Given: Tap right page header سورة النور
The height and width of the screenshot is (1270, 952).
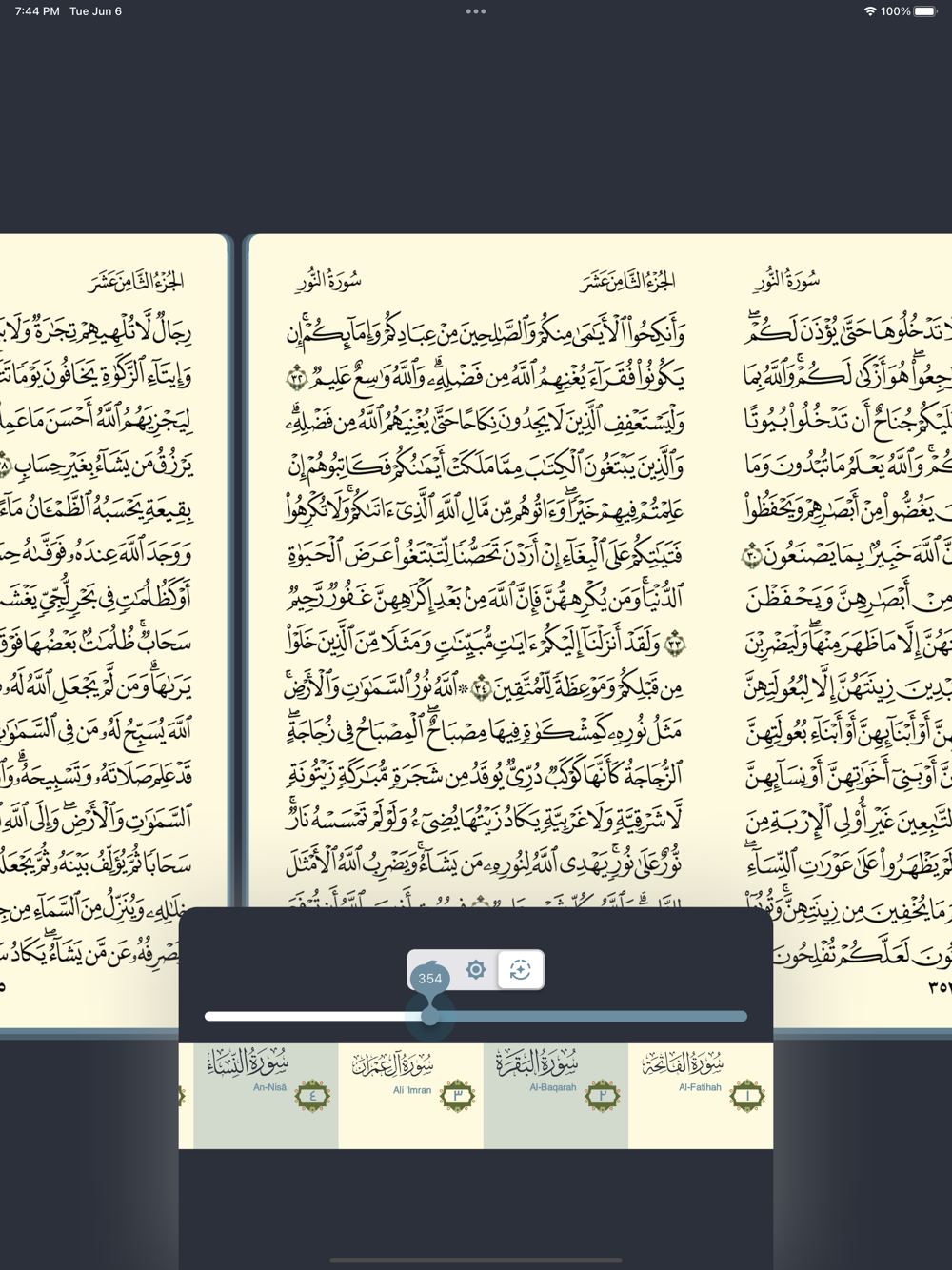Looking at the screenshot, I should click(x=786, y=280).
